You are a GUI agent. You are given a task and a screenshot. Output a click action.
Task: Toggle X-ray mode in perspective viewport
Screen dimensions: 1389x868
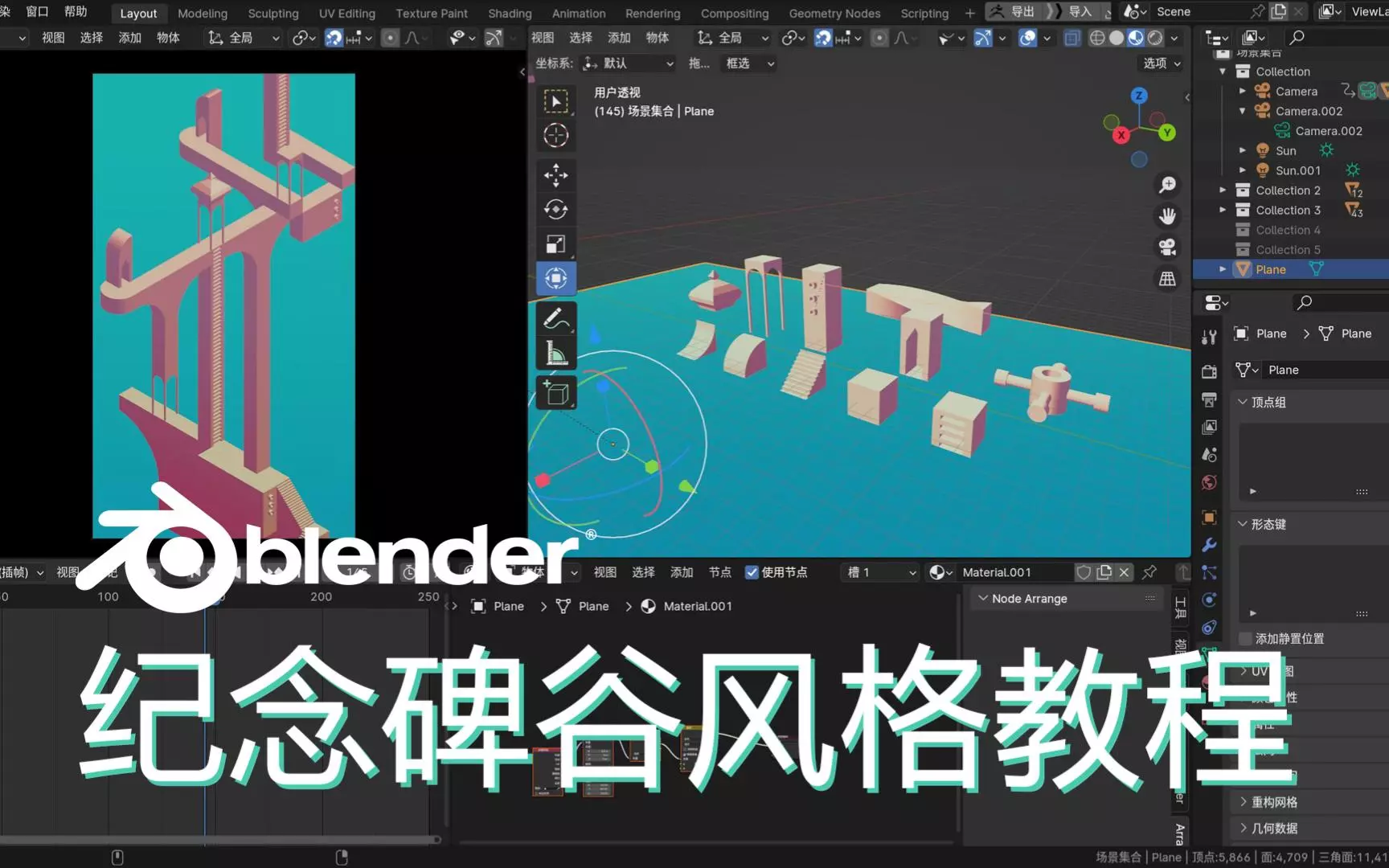coord(1072,38)
